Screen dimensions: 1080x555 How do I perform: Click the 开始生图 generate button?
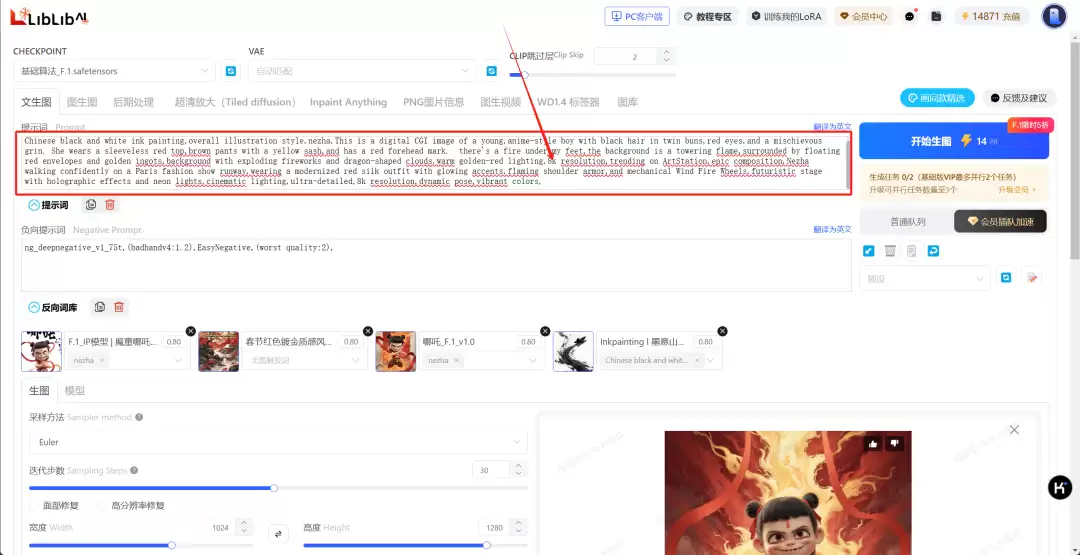pos(954,141)
